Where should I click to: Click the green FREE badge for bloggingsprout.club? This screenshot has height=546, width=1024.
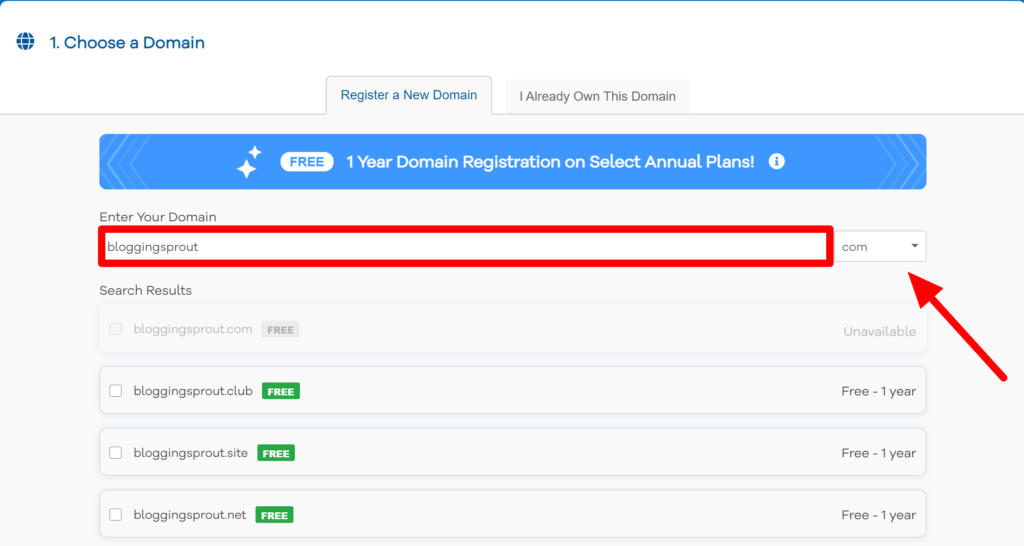coord(281,391)
